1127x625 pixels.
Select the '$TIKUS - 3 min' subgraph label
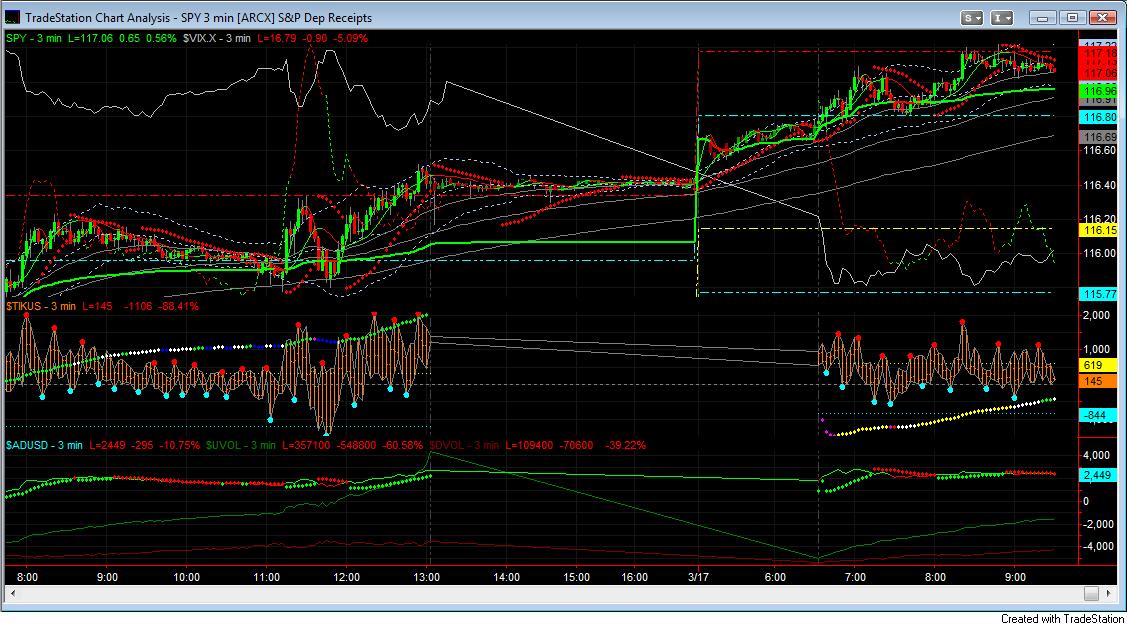(x=41, y=306)
